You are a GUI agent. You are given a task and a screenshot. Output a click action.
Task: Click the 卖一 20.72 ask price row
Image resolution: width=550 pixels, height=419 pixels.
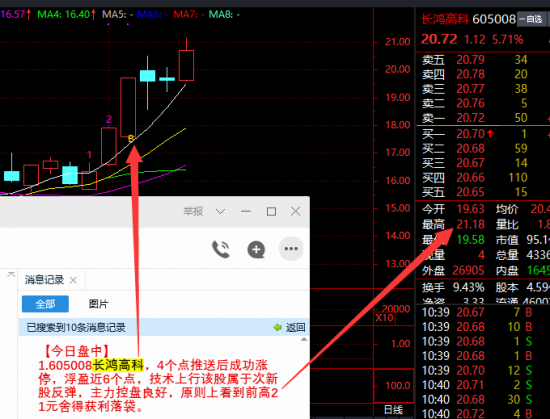point(482,118)
